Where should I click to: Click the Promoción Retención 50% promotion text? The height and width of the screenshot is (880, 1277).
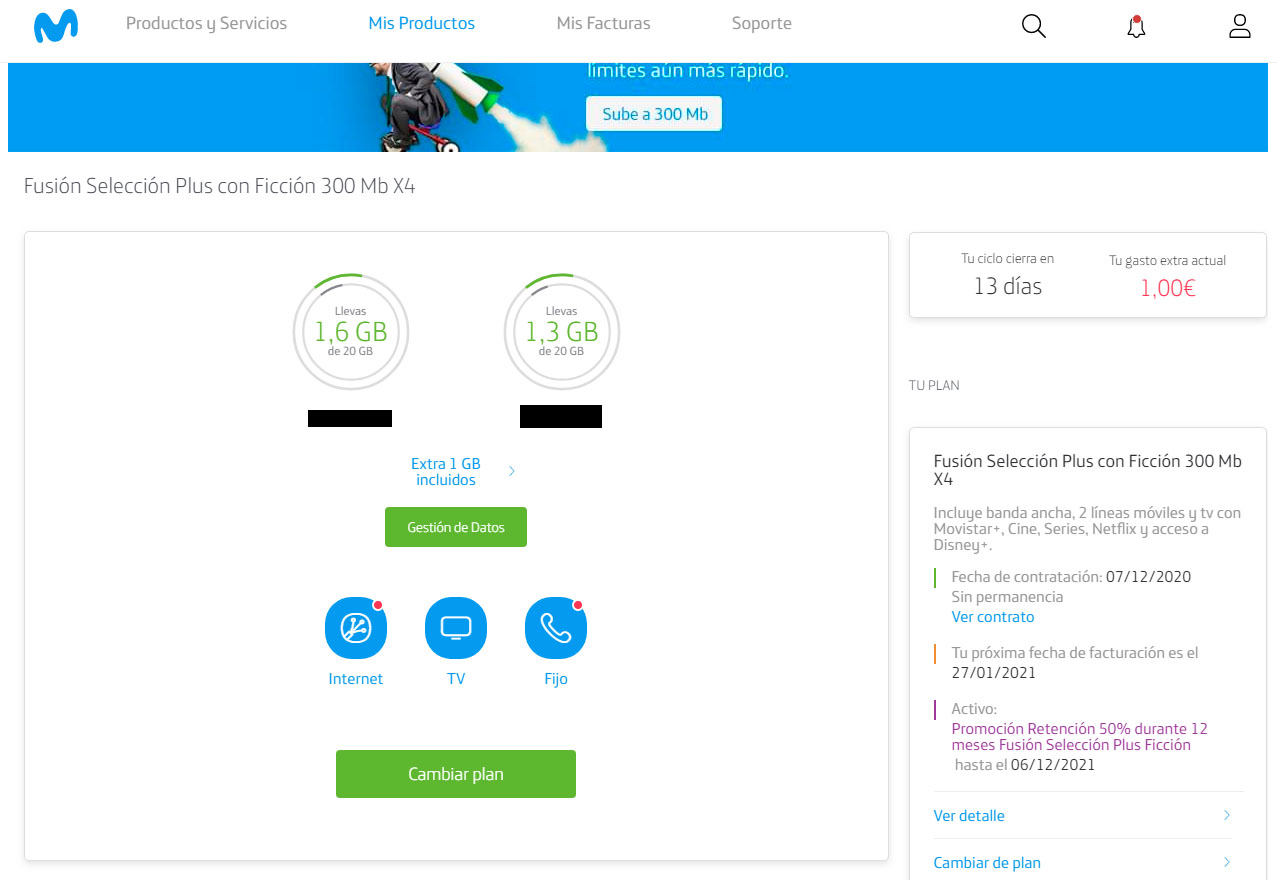click(1080, 737)
